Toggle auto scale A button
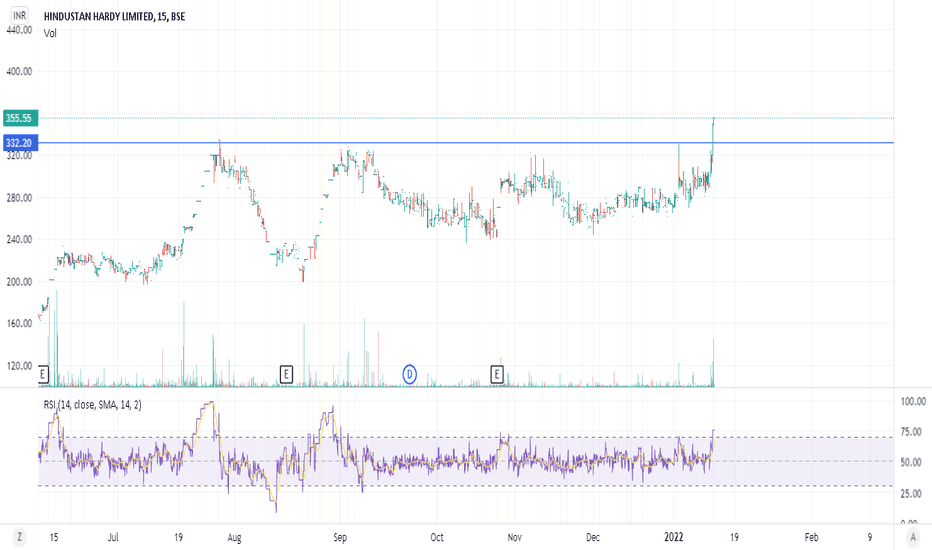This screenshot has width=932, height=550. 913,538
